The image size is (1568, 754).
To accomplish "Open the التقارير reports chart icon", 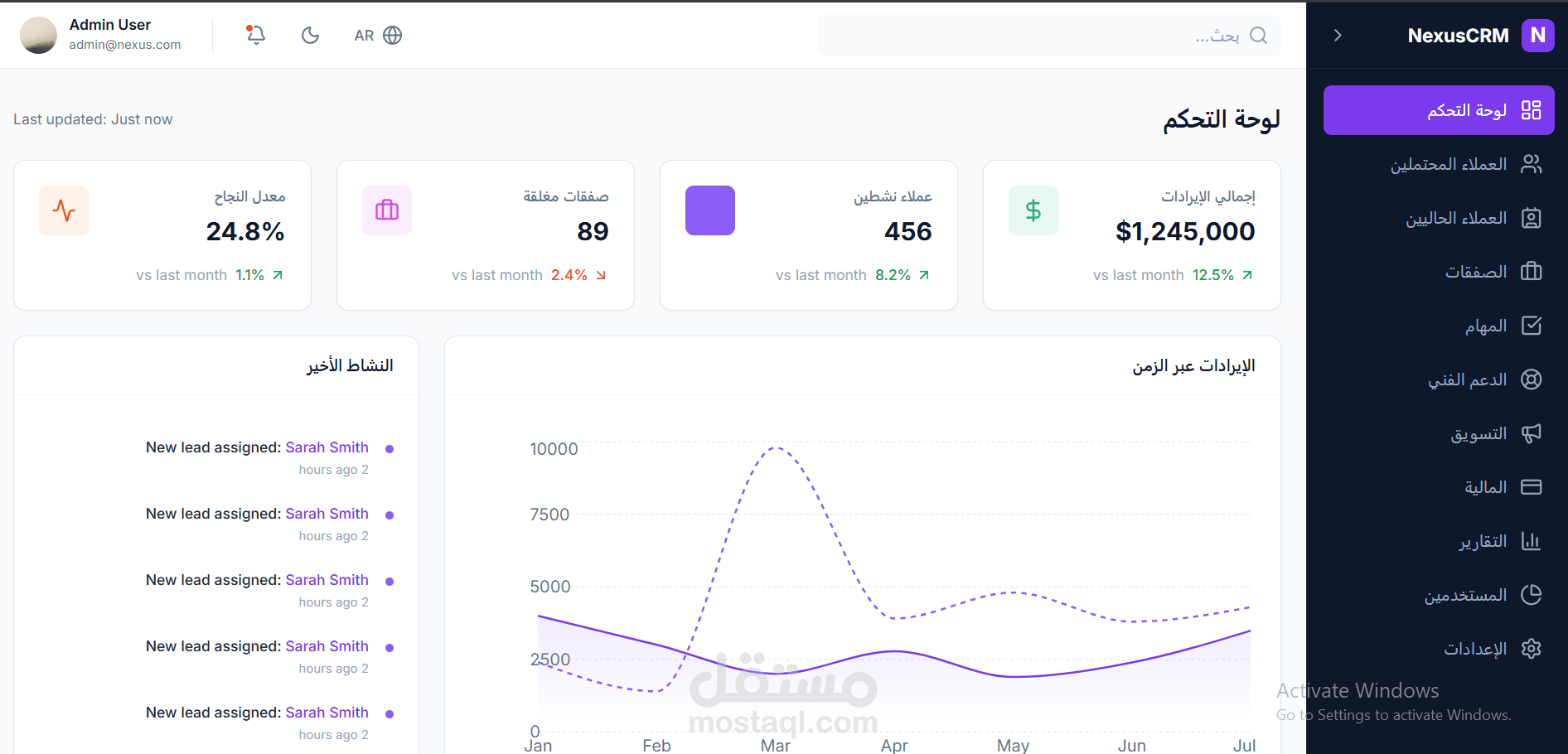I will tap(1532, 541).
